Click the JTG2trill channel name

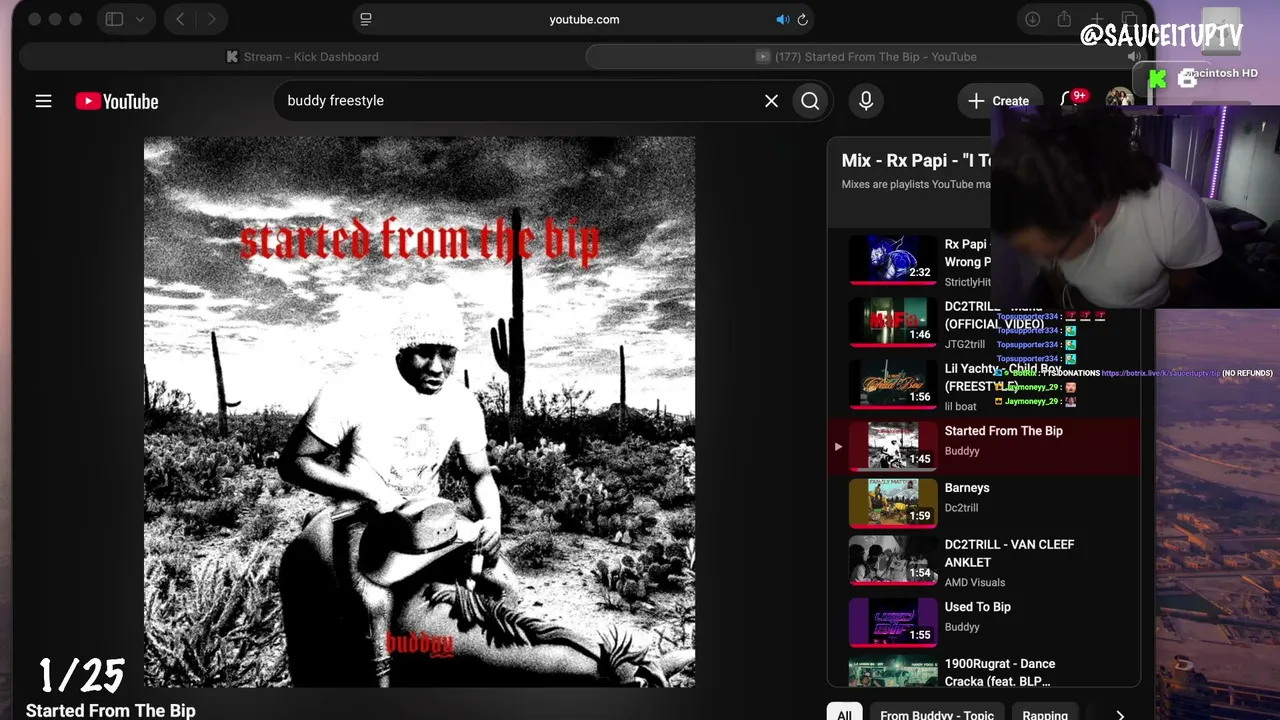pos(967,344)
